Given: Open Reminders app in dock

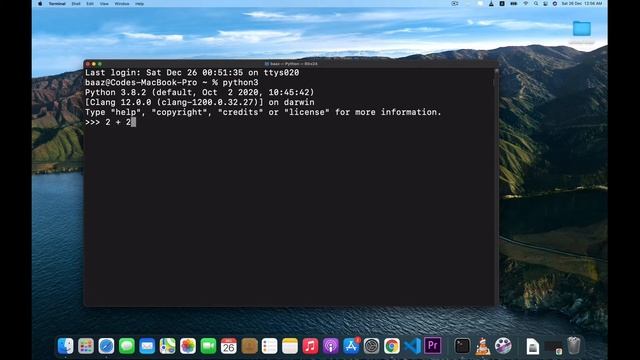Looking at the screenshot, I should pos(269,346).
